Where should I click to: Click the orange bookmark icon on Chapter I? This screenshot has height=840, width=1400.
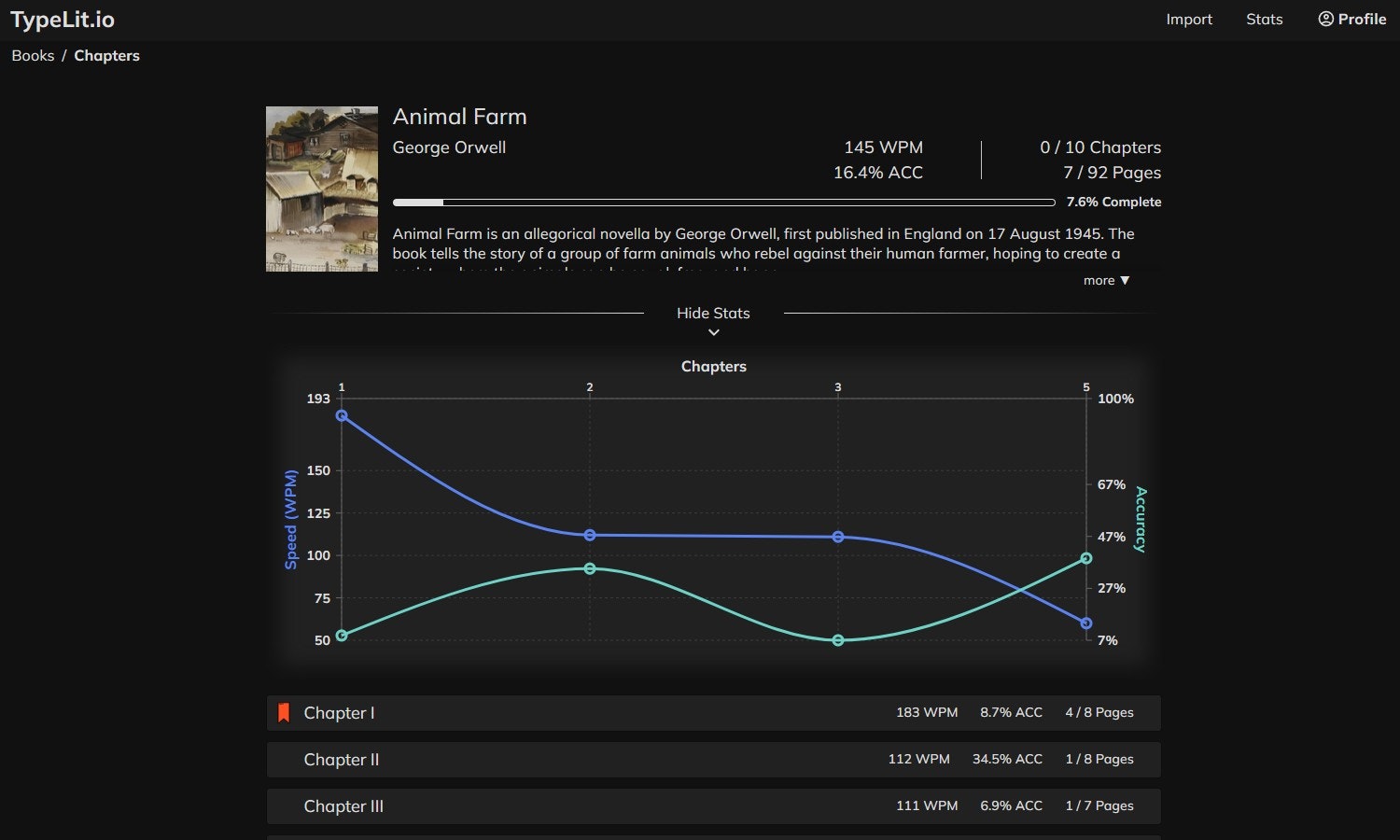point(284,713)
